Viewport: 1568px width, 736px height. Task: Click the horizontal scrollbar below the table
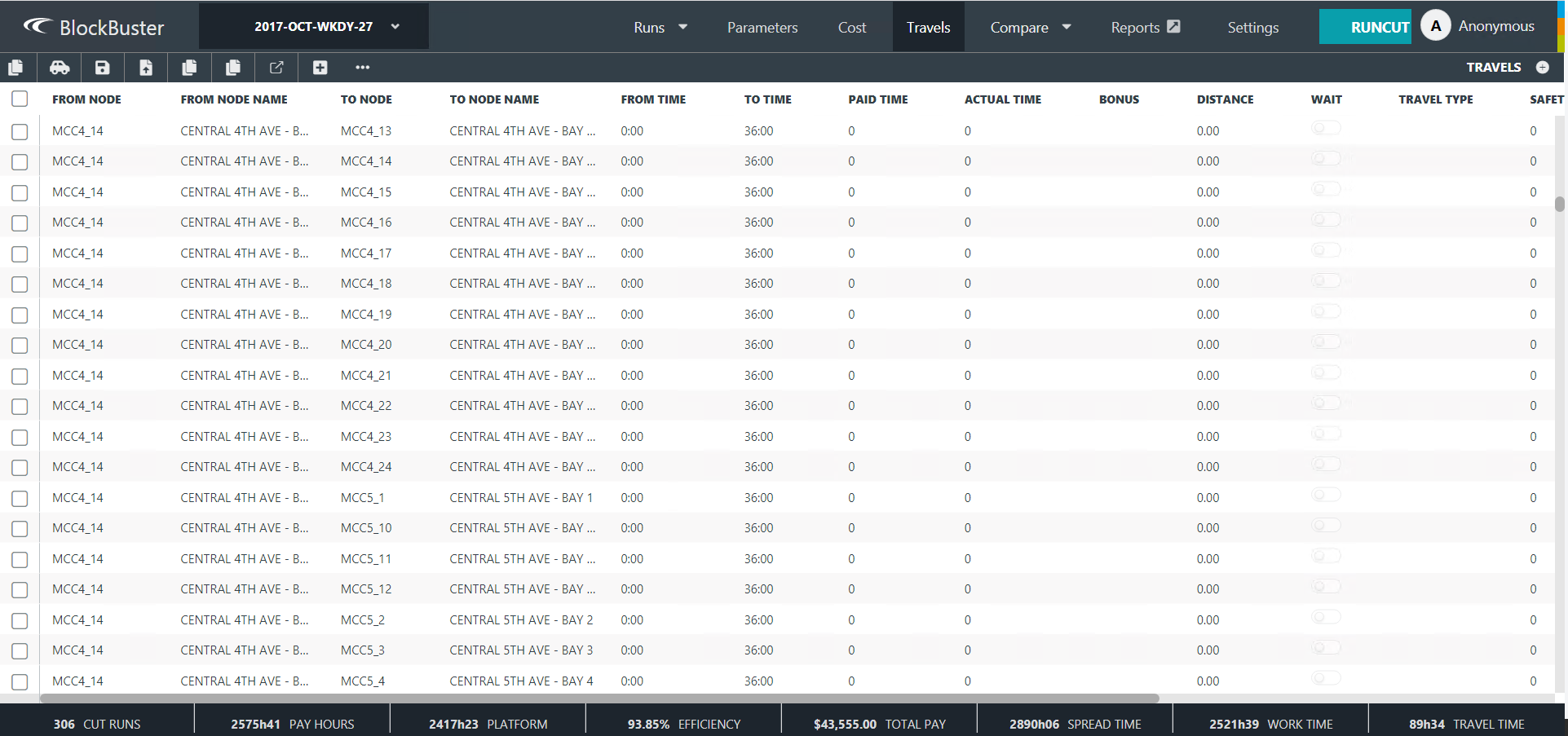coord(599,699)
